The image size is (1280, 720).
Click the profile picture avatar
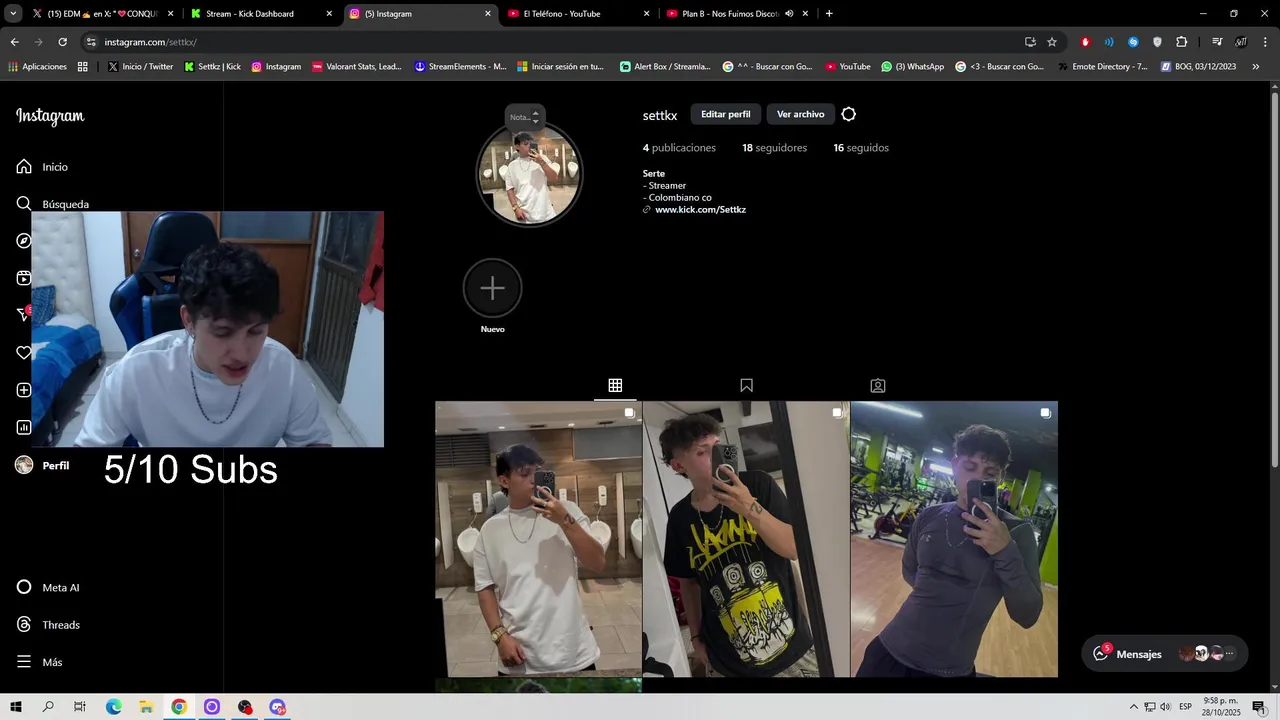pyautogui.click(x=529, y=176)
